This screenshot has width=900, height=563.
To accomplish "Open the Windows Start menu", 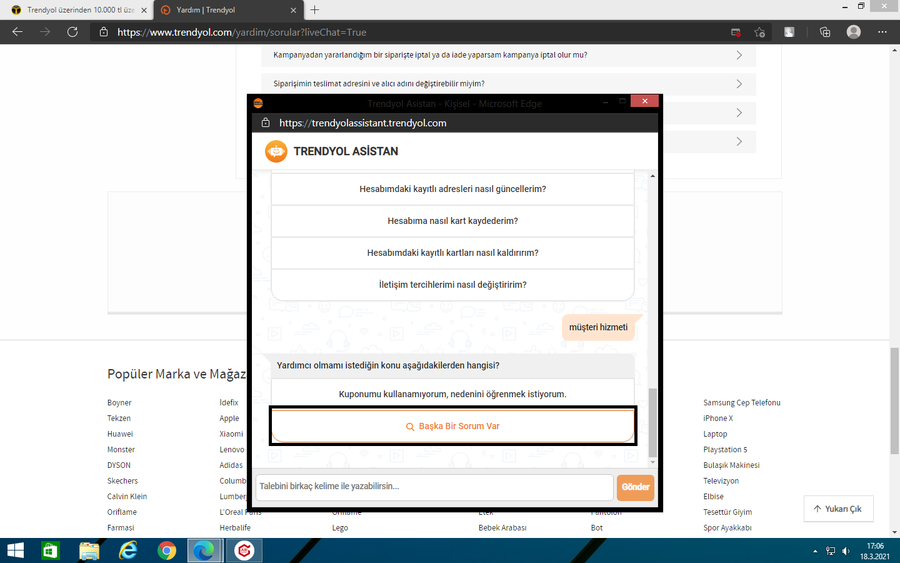I will click(15, 551).
